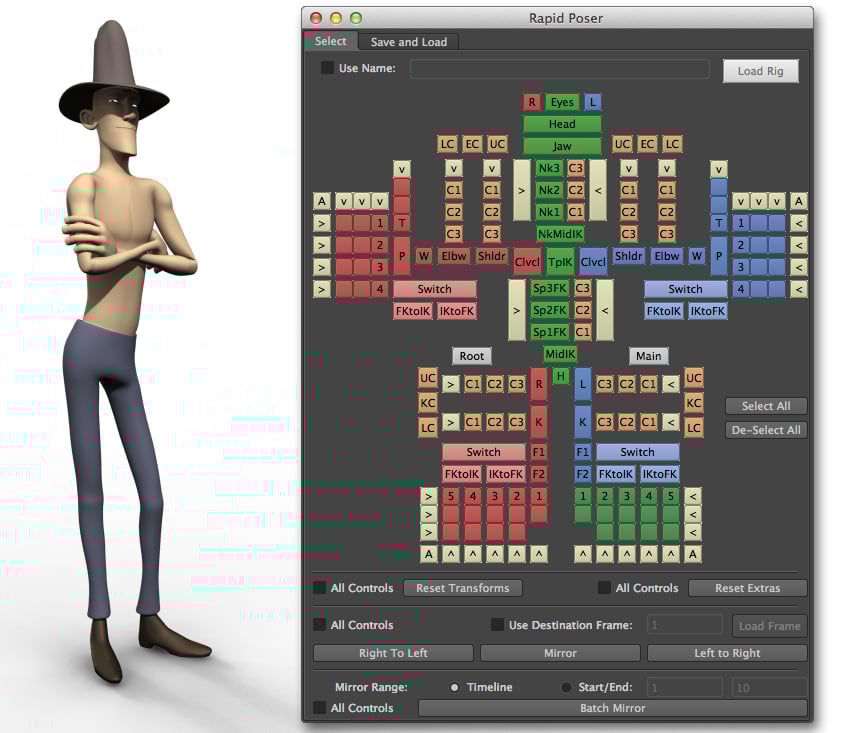Select the blue L eye control

(x=593, y=102)
